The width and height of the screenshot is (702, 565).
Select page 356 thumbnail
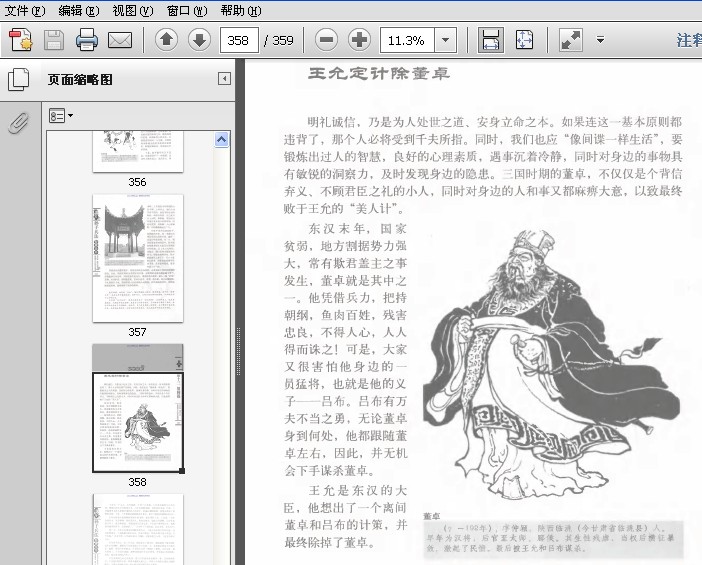[x=138, y=151]
